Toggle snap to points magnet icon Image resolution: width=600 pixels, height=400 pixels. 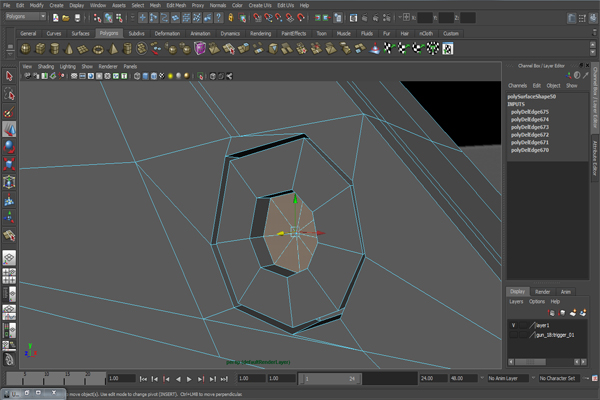[279, 18]
